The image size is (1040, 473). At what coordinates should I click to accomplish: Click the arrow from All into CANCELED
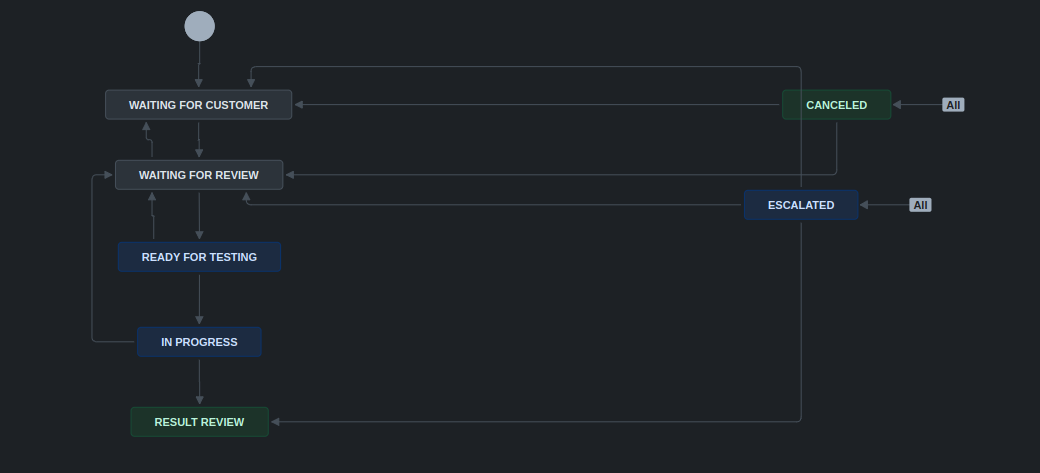click(x=916, y=105)
